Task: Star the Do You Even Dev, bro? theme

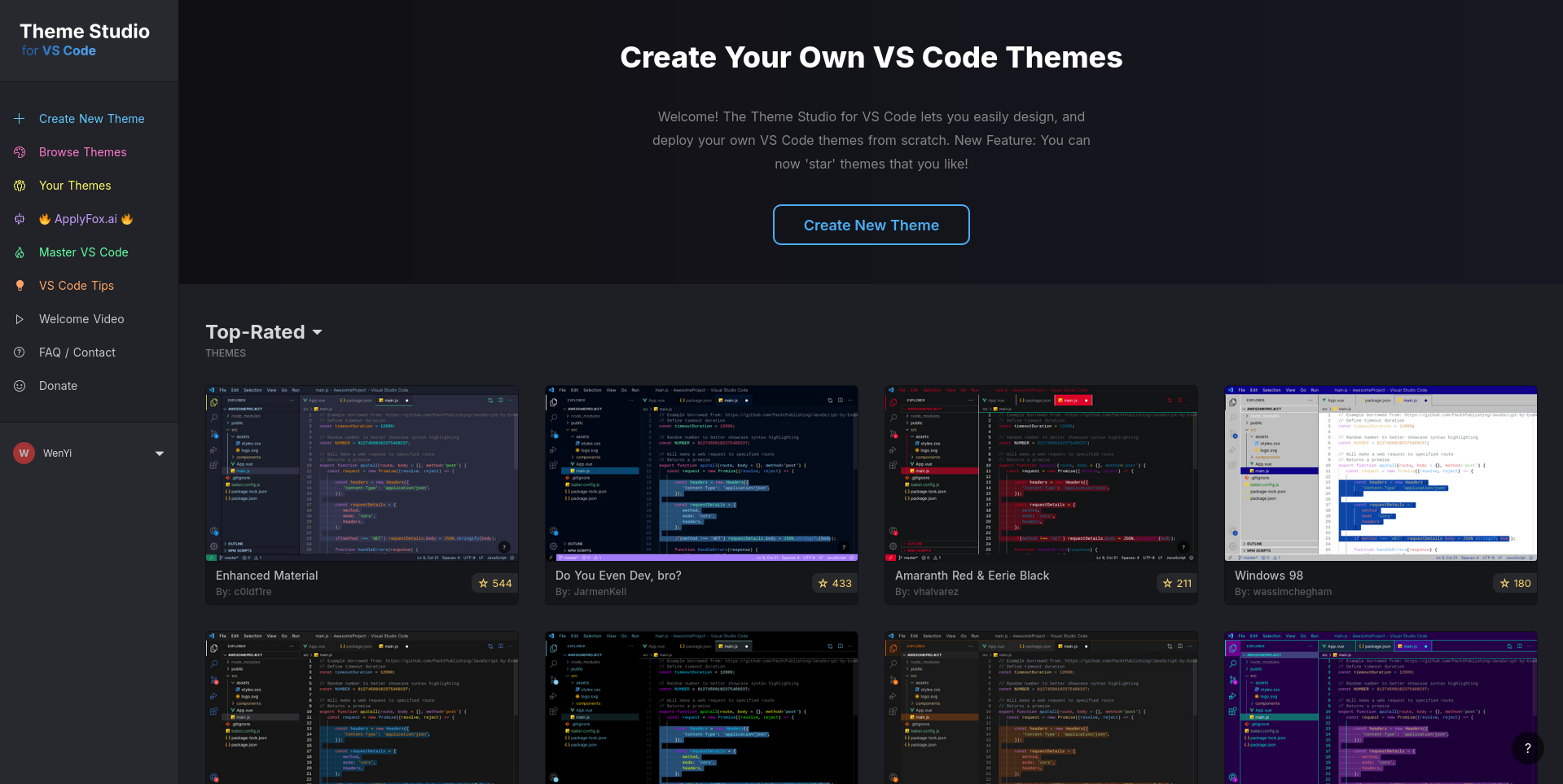Action: coord(835,583)
